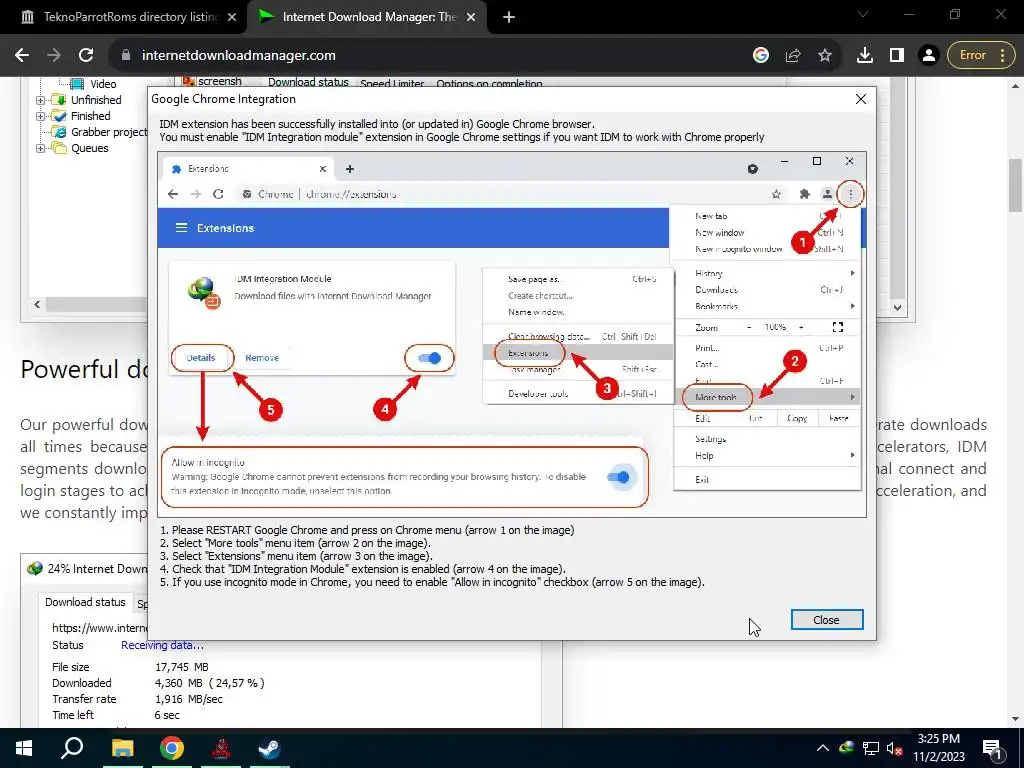Expand the Help submenu arrow

(852, 455)
